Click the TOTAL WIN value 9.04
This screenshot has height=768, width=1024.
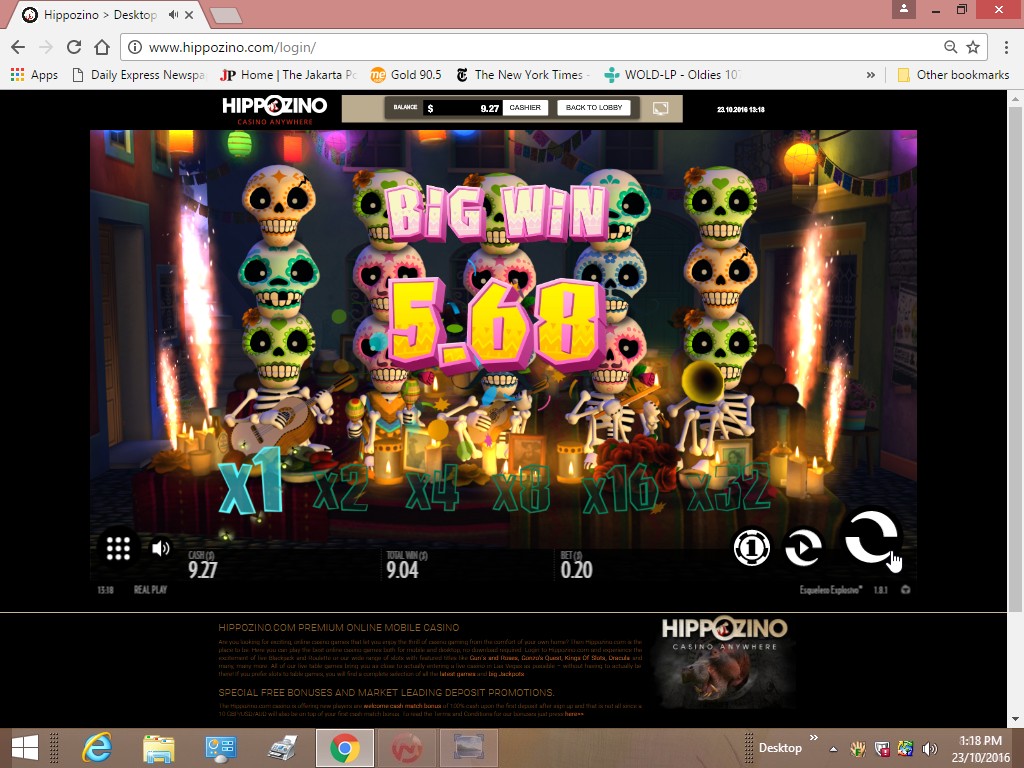point(402,569)
